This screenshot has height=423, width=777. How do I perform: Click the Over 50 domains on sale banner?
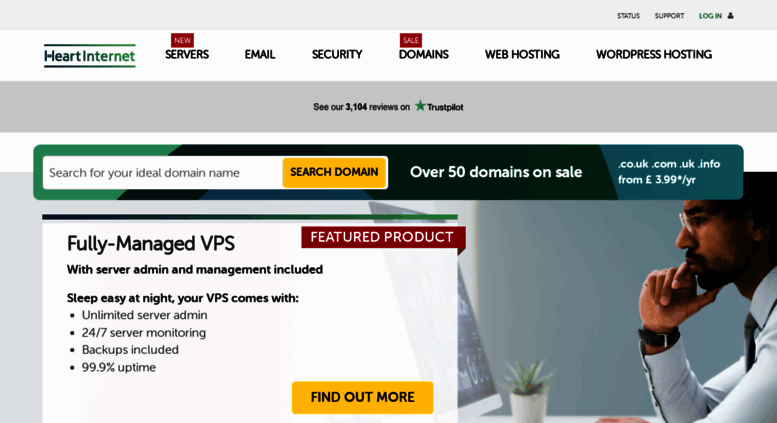click(x=496, y=172)
